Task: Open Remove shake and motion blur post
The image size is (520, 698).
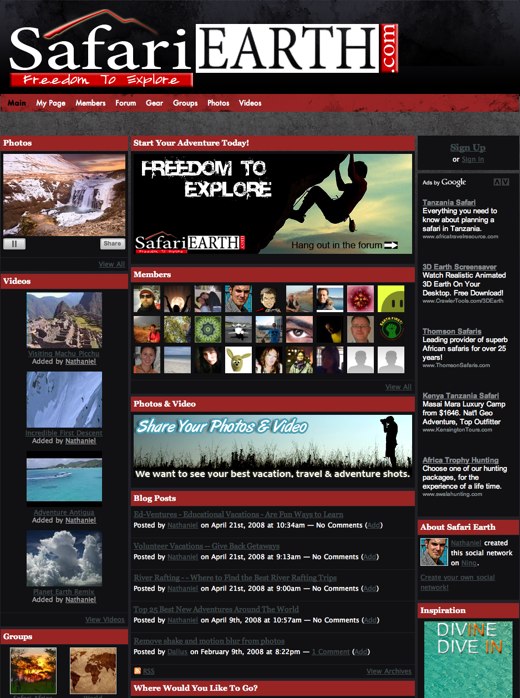Action: pos(209,641)
